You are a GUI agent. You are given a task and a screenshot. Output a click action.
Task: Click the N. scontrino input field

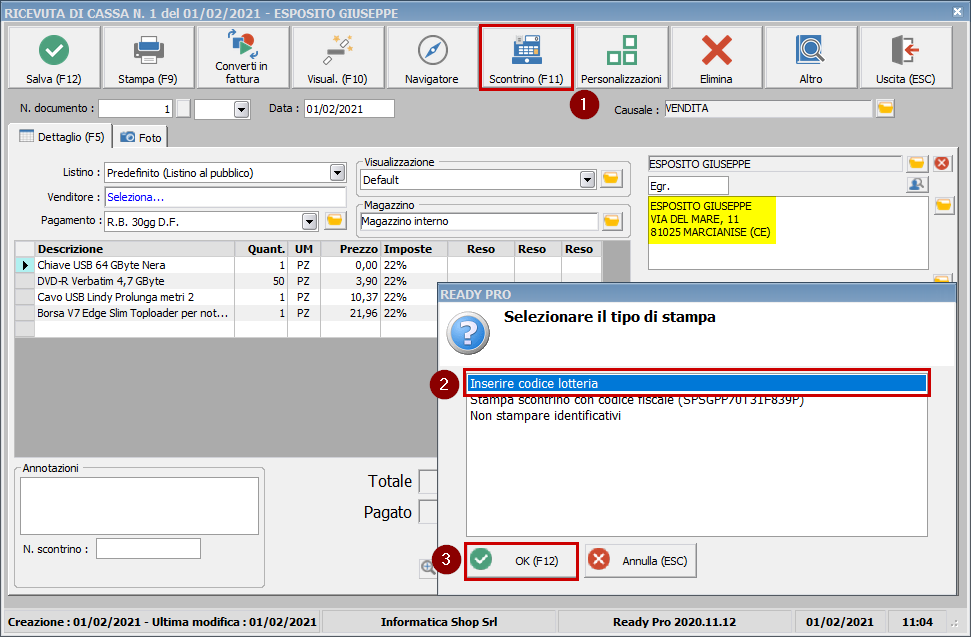148,548
